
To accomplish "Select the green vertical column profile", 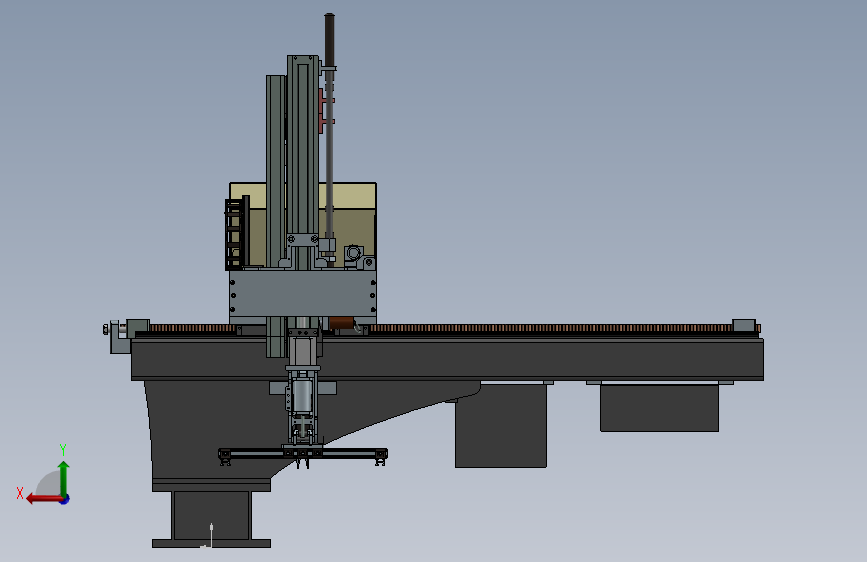I will [302, 149].
